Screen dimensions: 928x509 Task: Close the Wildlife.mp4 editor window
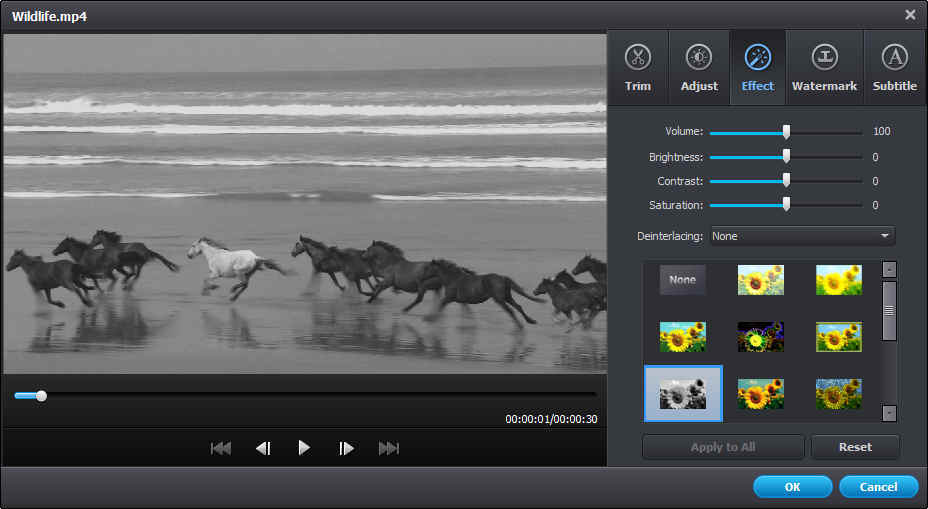click(910, 15)
